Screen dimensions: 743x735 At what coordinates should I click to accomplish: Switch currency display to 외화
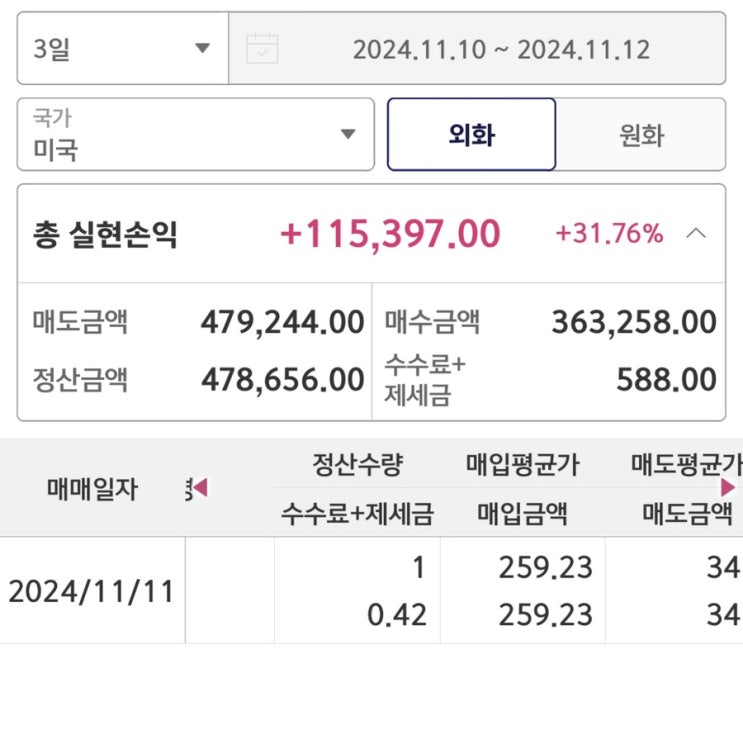(471, 135)
